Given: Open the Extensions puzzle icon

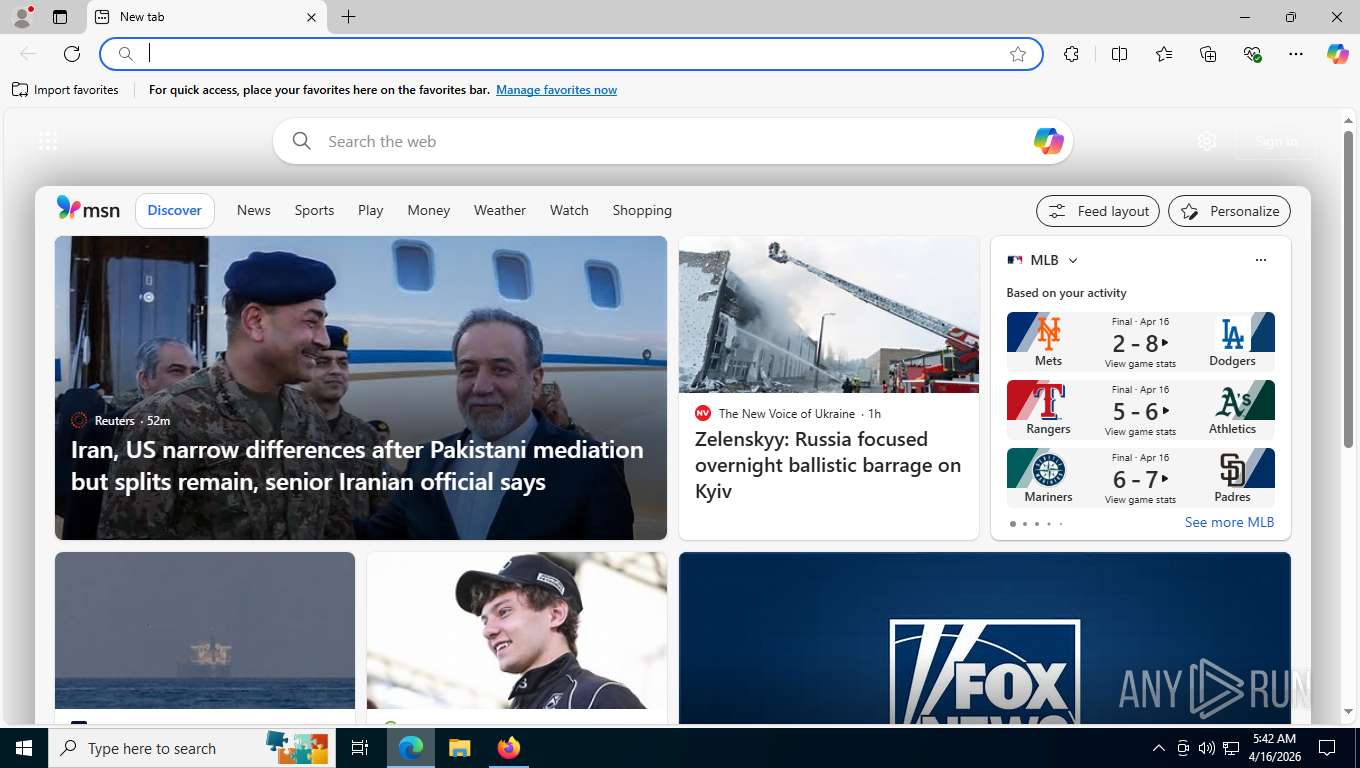Looking at the screenshot, I should point(1072,54).
